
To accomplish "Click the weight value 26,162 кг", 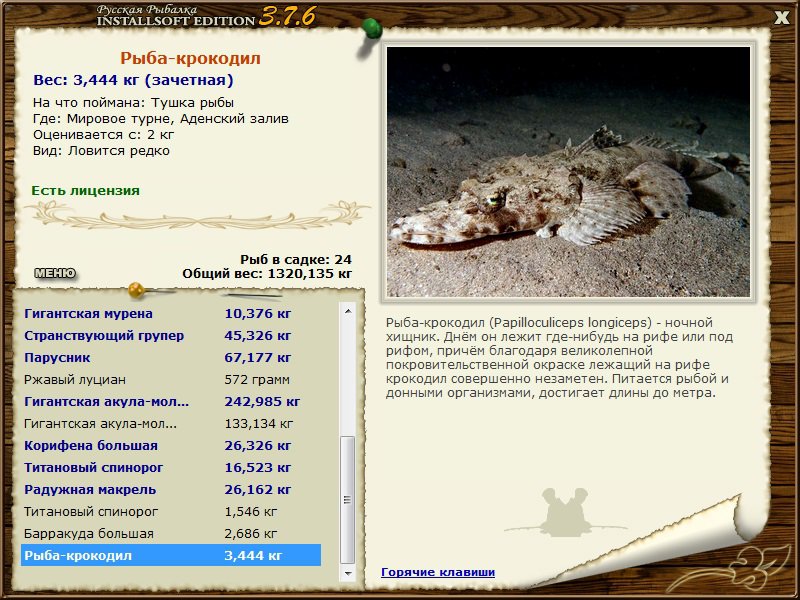I will coord(258,489).
